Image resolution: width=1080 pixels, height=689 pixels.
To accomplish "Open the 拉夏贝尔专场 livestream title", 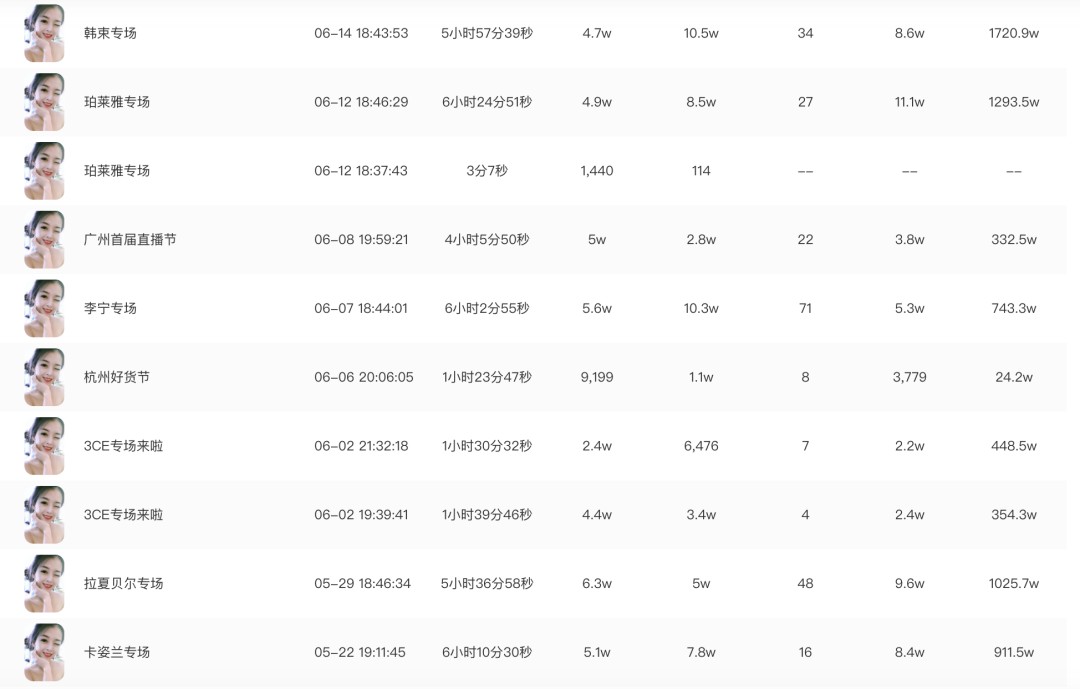I will tap(123, 584).
